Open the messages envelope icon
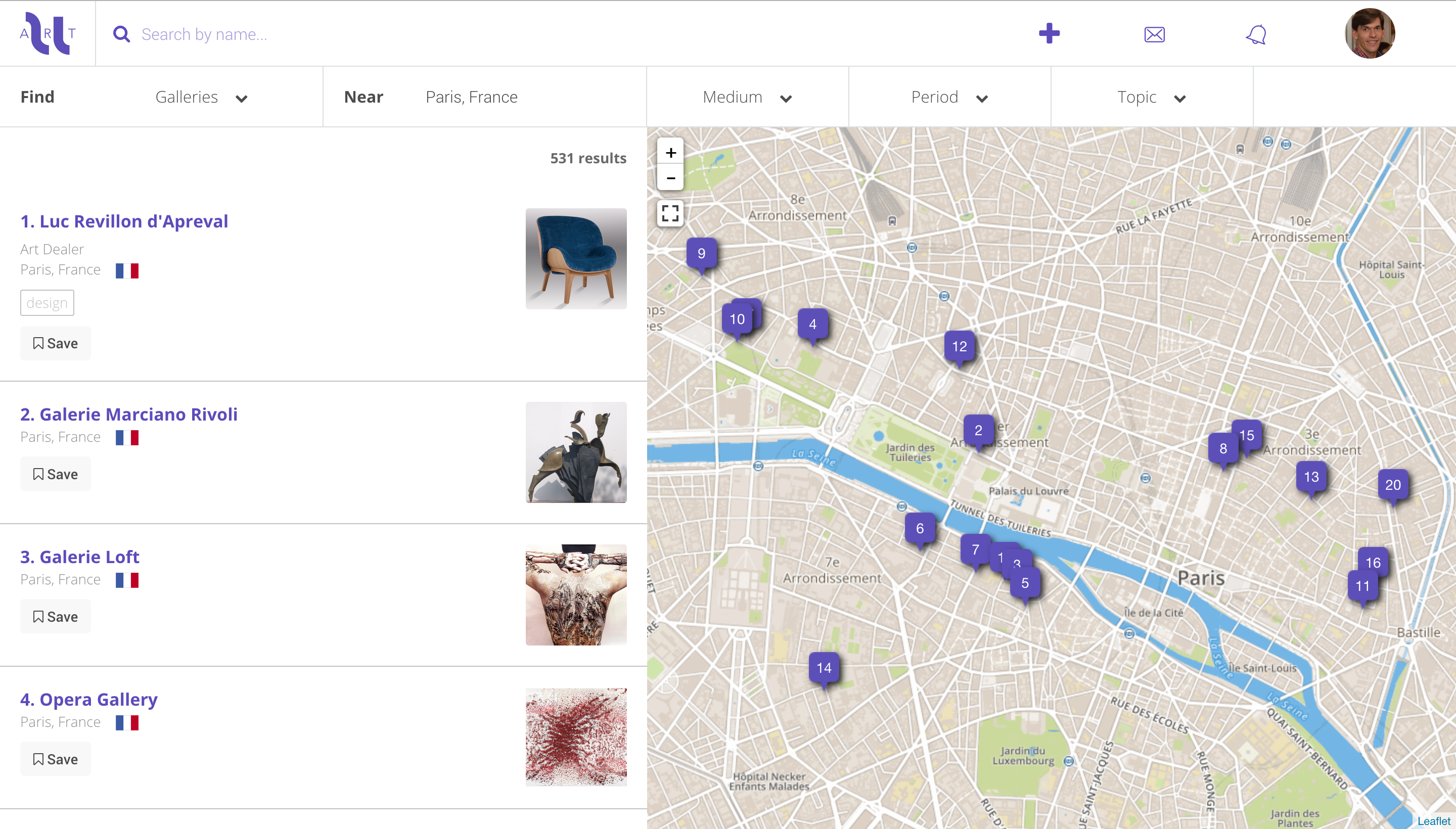1456x829 pixels. [1154, 35]
